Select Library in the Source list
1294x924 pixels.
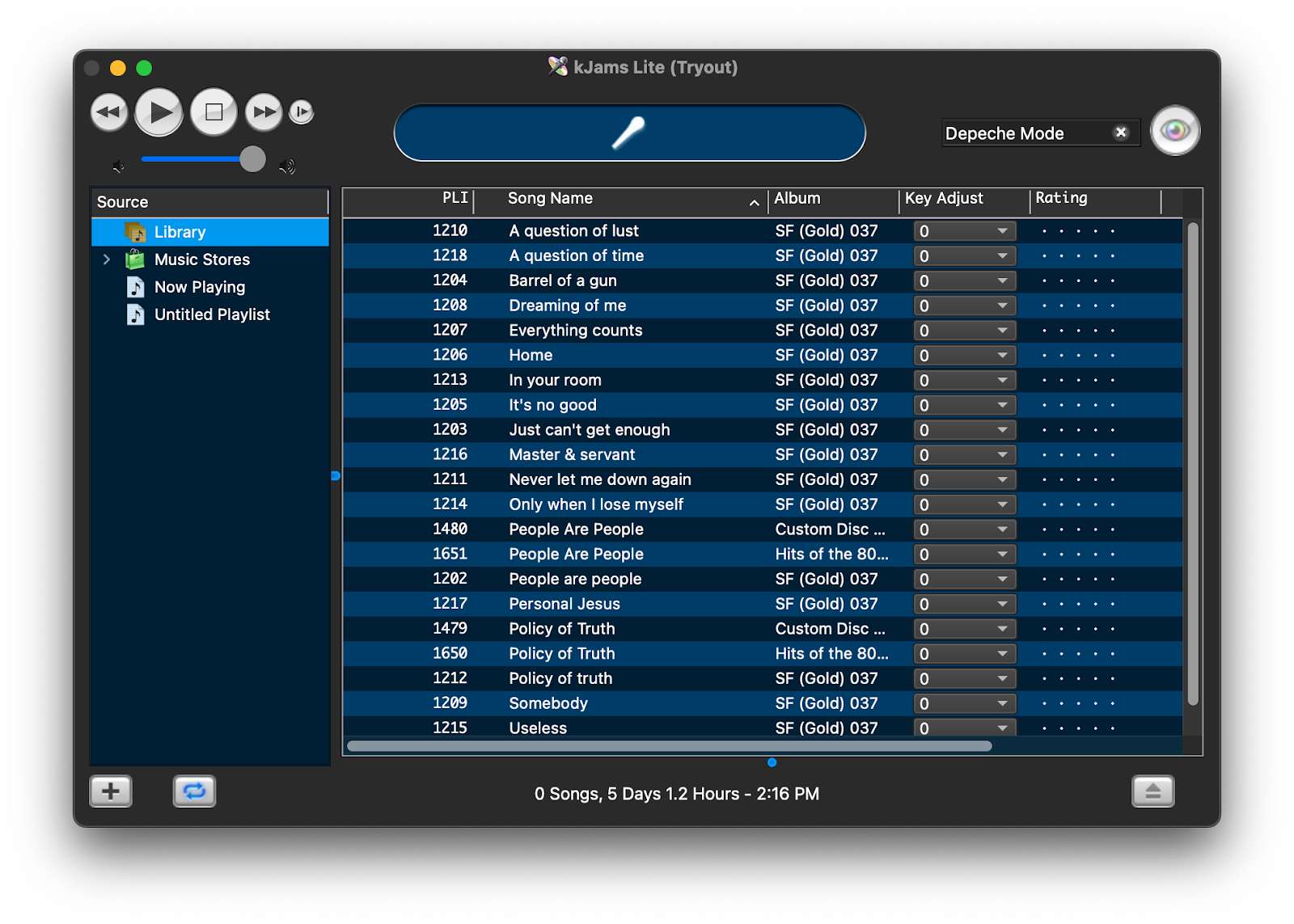click(x=210, y=232)
